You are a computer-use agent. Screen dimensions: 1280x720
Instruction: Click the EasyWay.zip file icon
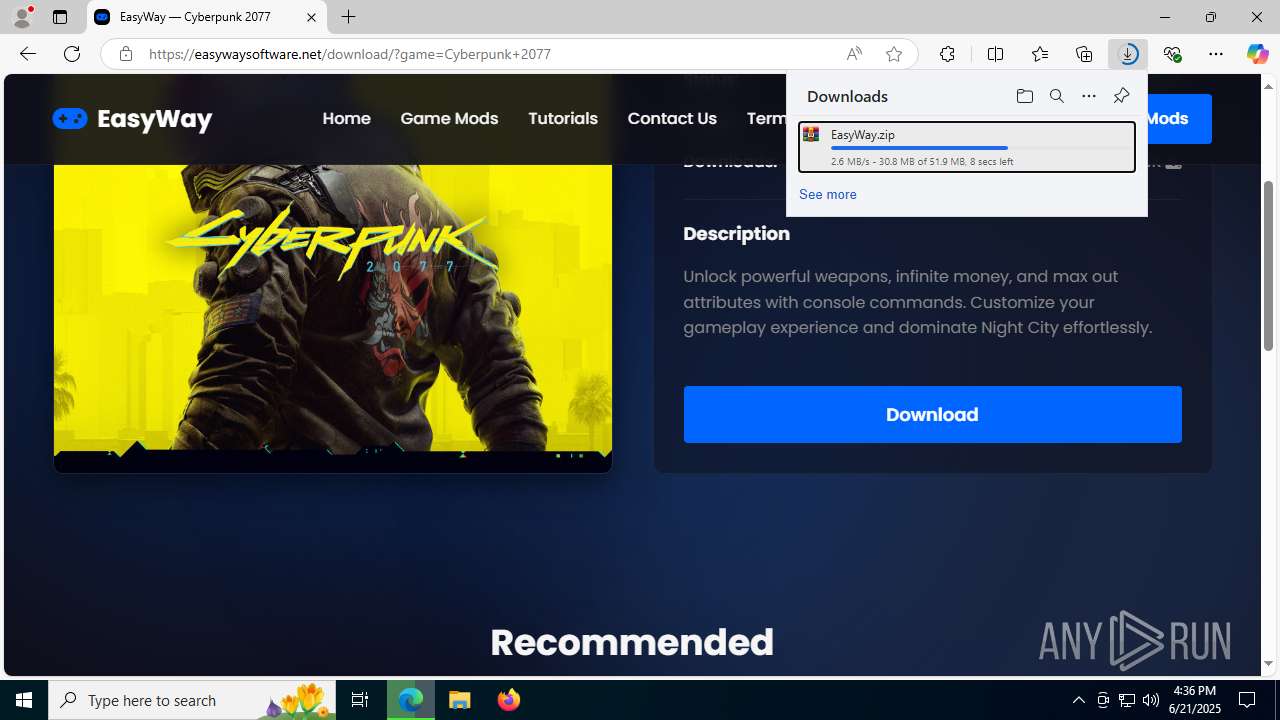(x=811, y=134)
